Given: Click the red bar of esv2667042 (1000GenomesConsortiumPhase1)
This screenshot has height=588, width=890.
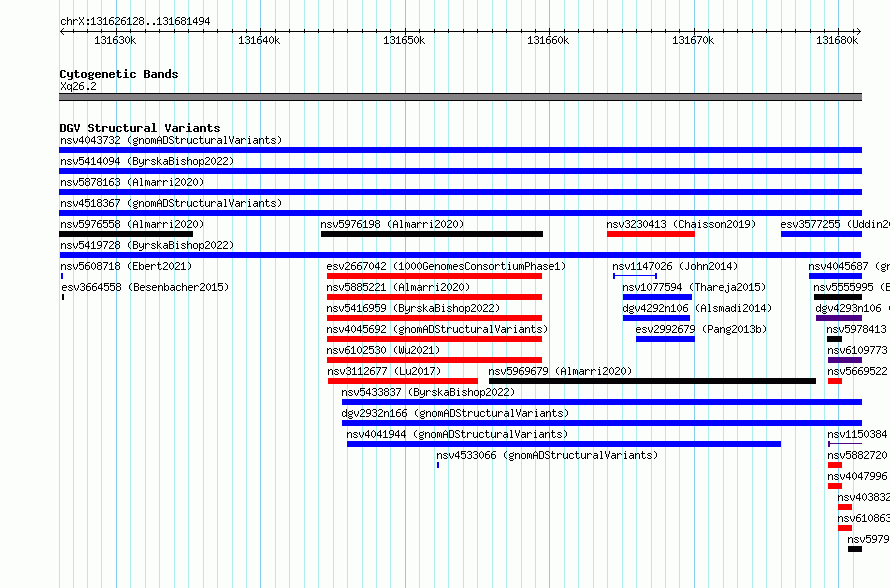Looking at the screenshot, I should tap(434, 276).
